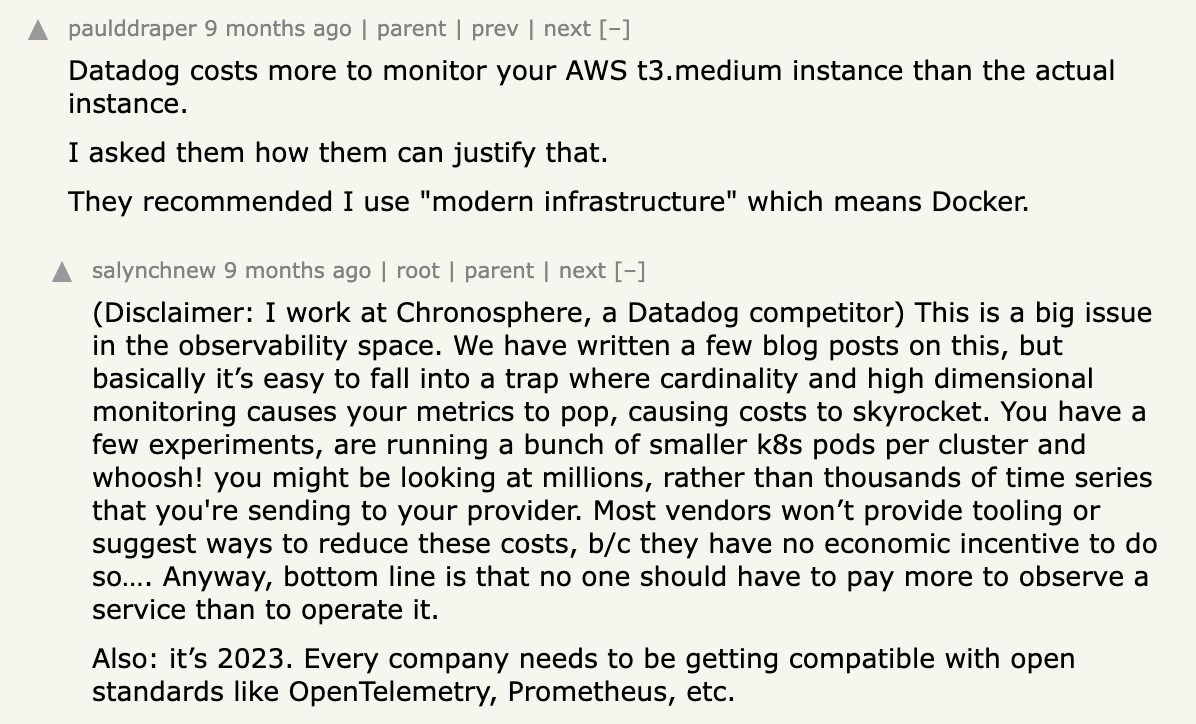Open paulddraper's user profile
The width and height of the screenshot is (1196, 724).
point(132,29)
